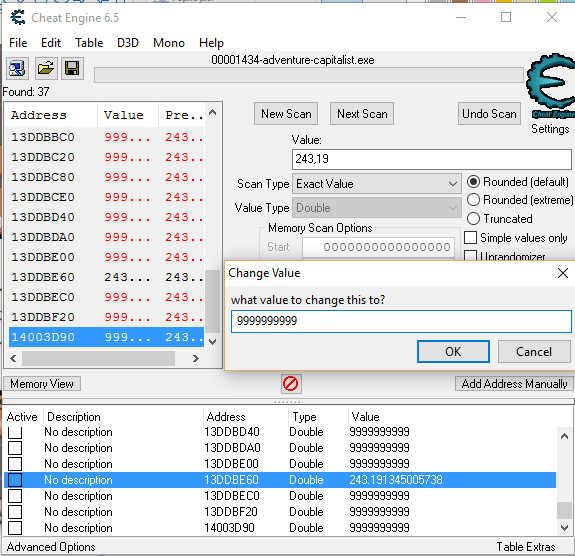The width and height of the screenshot is (575, 556).
Task: Select scan result 14003D90
Action: [106, 337]
